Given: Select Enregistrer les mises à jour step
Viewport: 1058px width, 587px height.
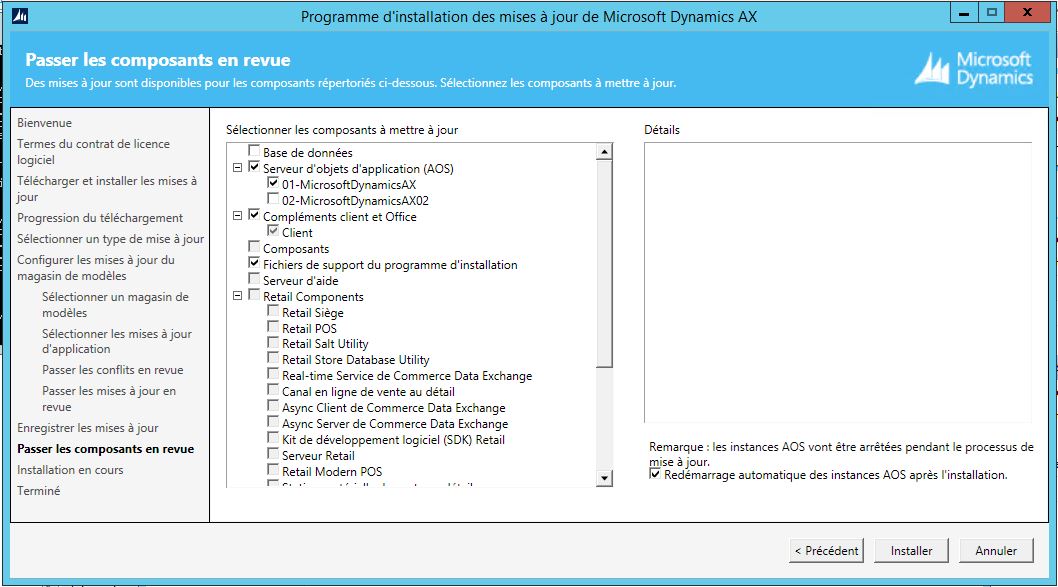Looking at the screenshot, I should (x=88, y=428).
